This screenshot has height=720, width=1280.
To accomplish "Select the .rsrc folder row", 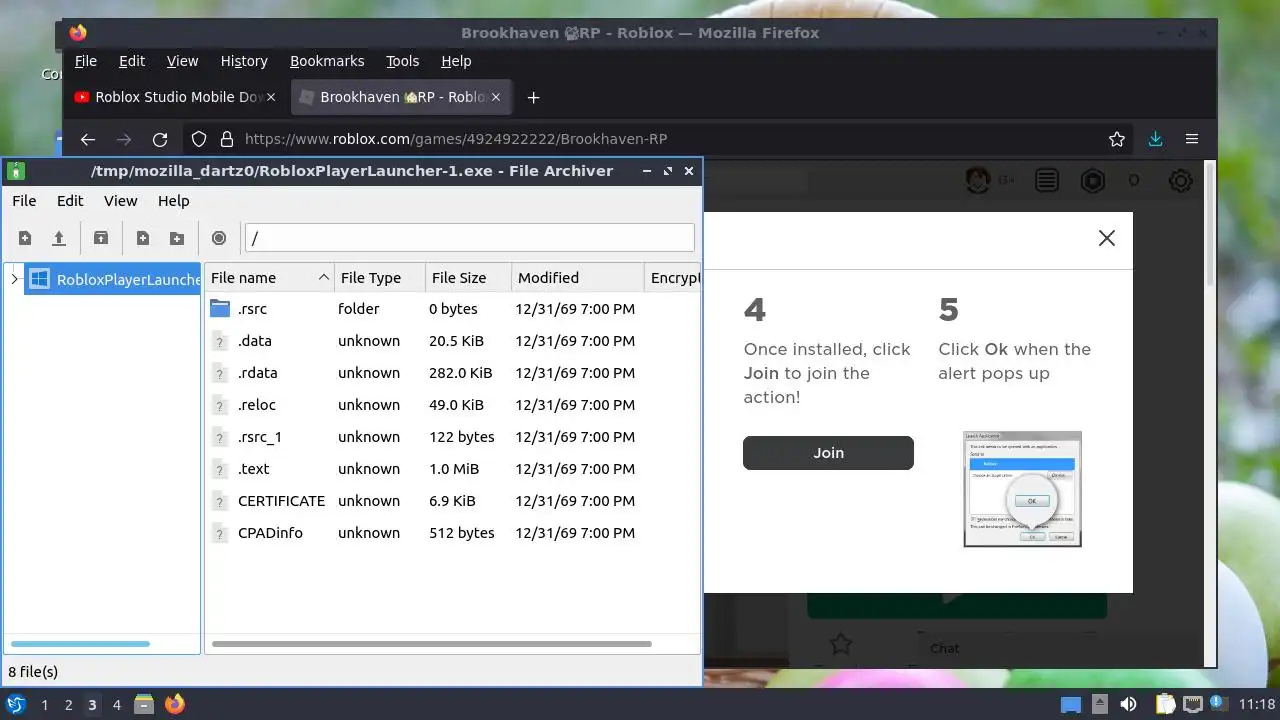I will click(452, 309).
